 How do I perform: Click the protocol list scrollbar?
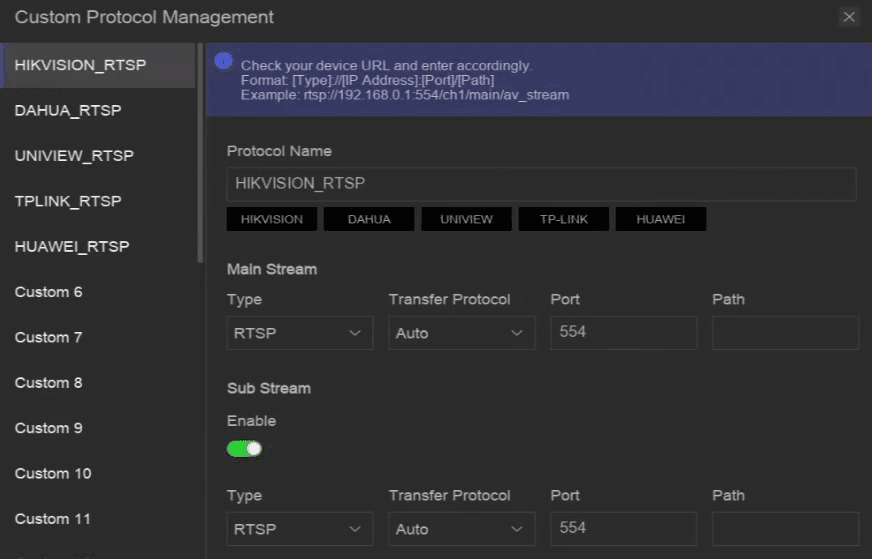(x=200, y=153)
